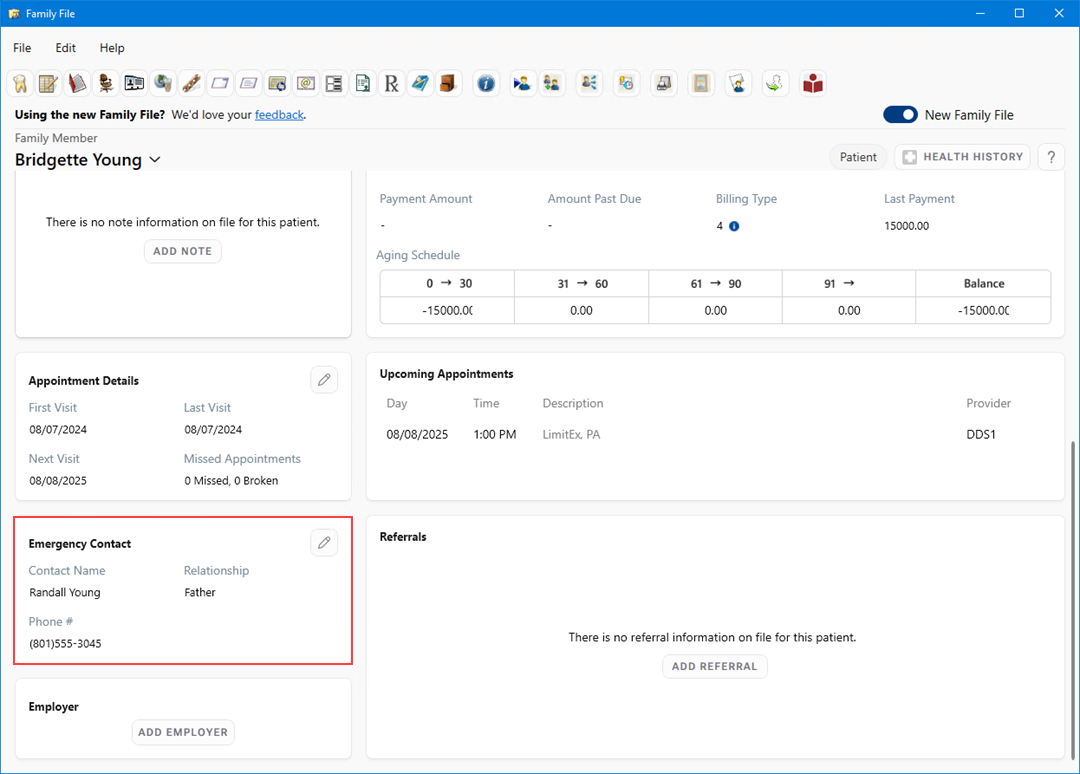Click the blue information icon
The width and height of the screenshot is (1080, 774).
(x=486, y=83)
